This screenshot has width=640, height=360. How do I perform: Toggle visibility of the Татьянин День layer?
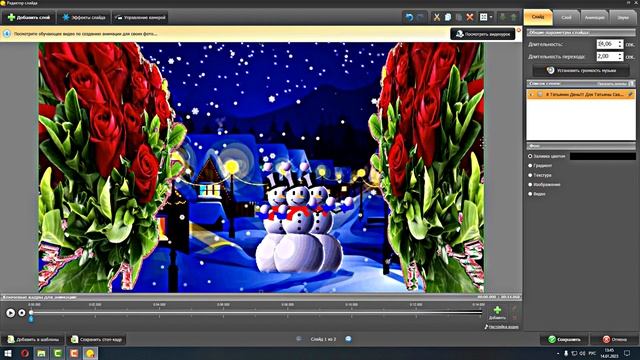click(x=531, y=94)
